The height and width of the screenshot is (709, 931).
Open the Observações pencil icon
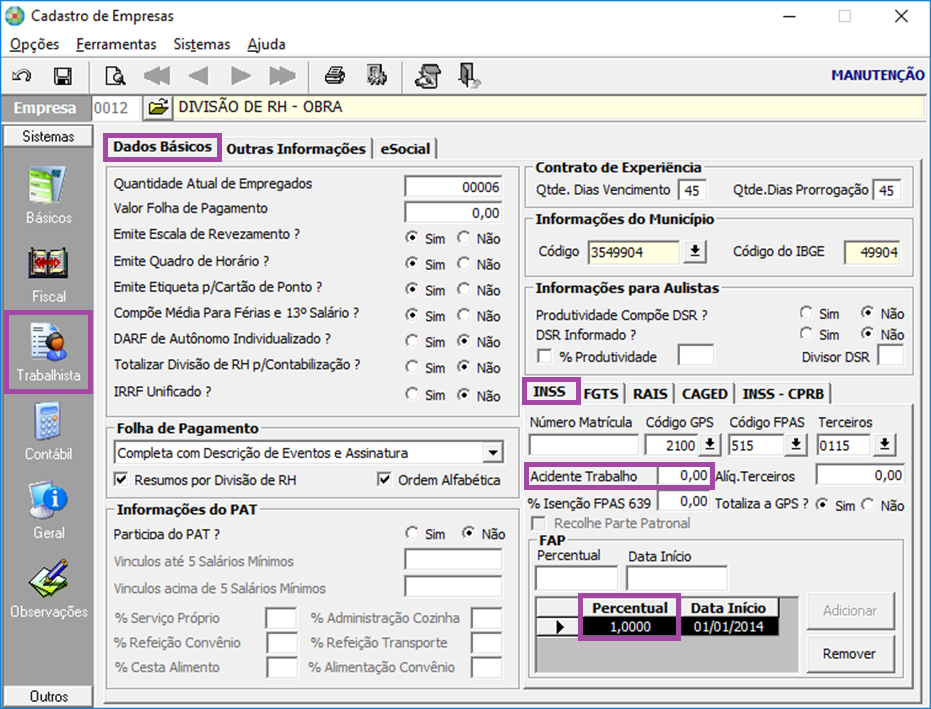[x=48, y=578]
